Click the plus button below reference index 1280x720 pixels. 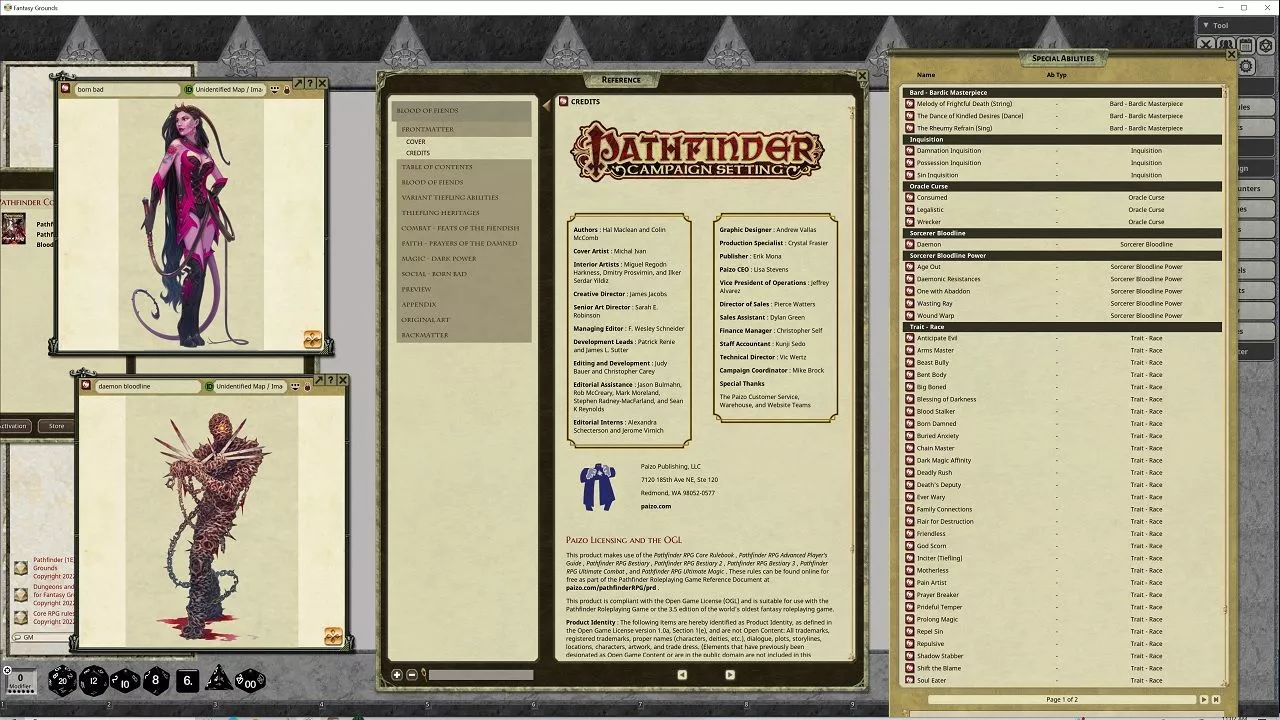[x=397, y=675]
